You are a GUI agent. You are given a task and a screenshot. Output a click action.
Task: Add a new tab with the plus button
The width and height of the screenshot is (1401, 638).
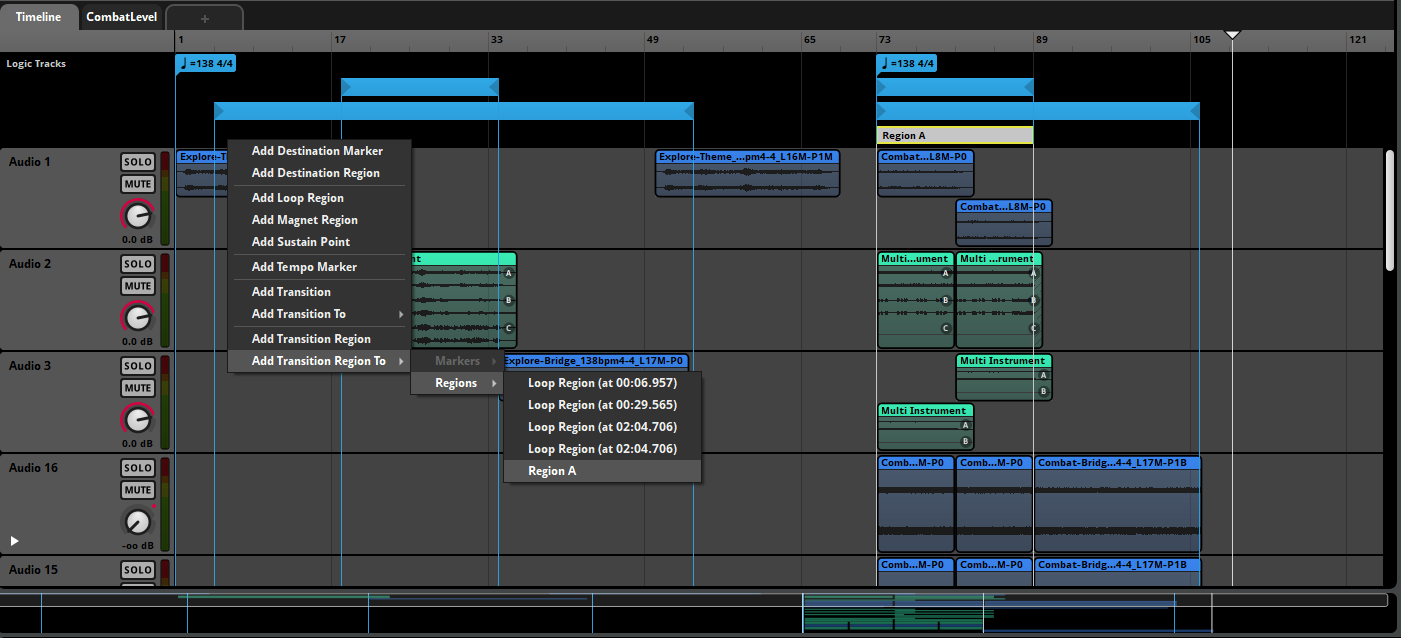(204, 18)
